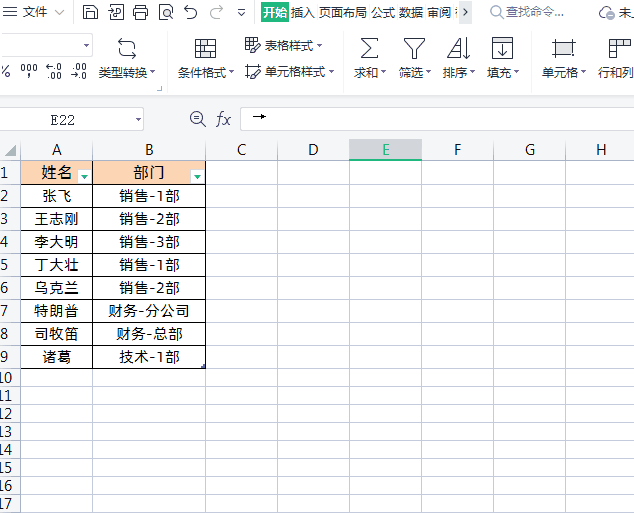Expand the 排序 dropdown arrow

(x=472, y=72)
